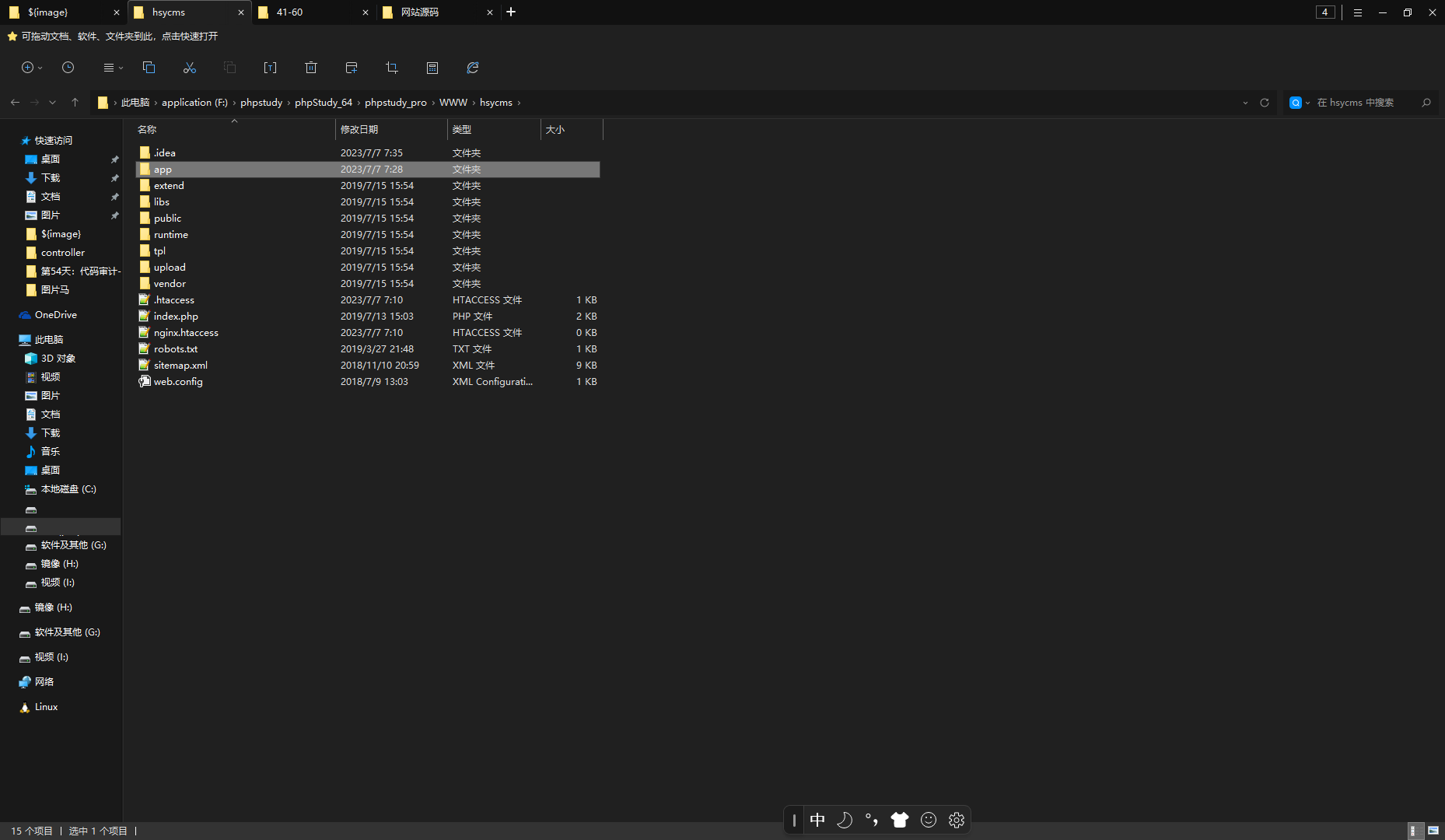Select the index.php file

[x=368, y=317]
